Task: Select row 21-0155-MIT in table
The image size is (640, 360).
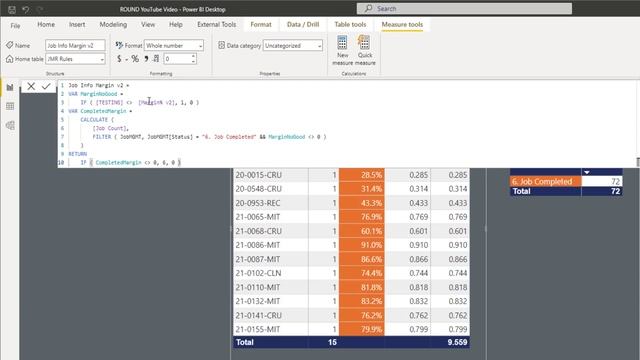Action: point(351,329)
